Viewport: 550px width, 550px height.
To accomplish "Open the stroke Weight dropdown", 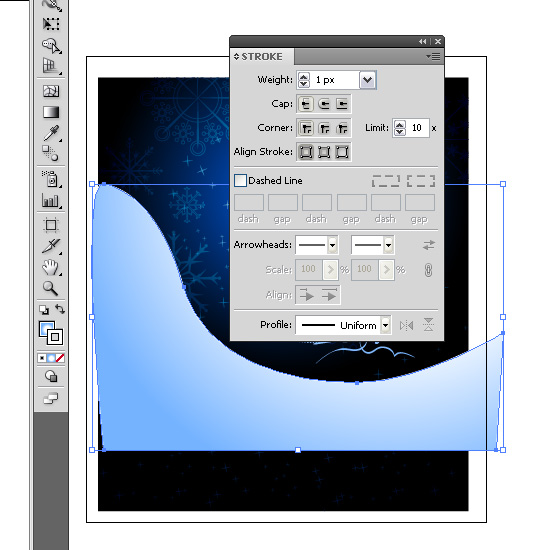I will click(367, 80).
